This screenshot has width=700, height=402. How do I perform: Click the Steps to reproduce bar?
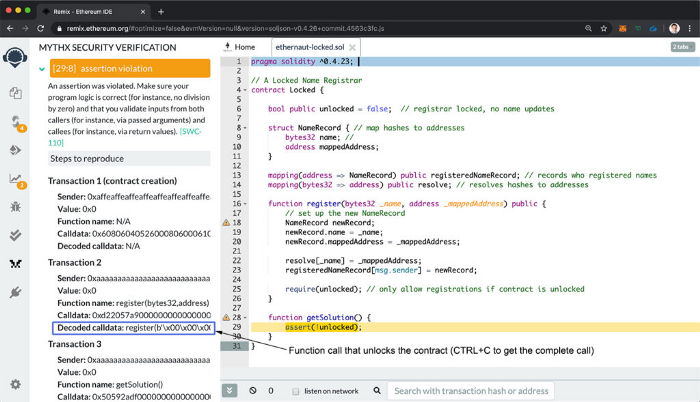click(129, 159)
